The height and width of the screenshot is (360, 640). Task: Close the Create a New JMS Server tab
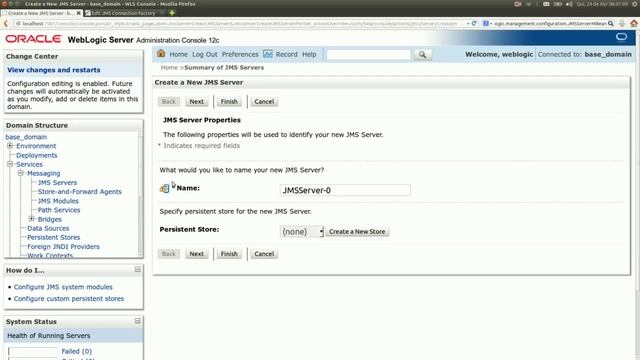[x=78, y=13]
